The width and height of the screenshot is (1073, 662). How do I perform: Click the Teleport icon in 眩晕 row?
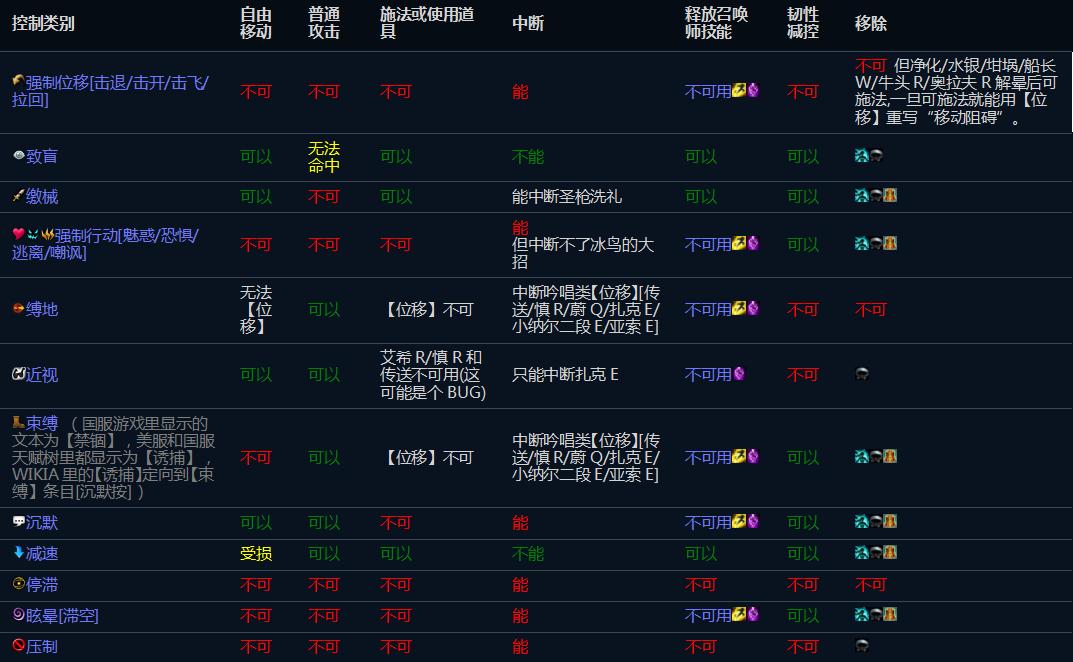(753, 615)
